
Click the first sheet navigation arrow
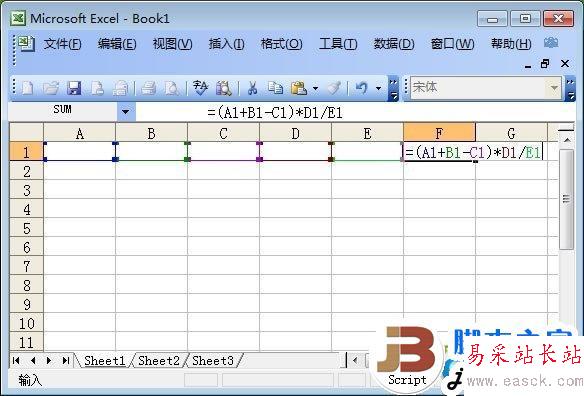16,360
